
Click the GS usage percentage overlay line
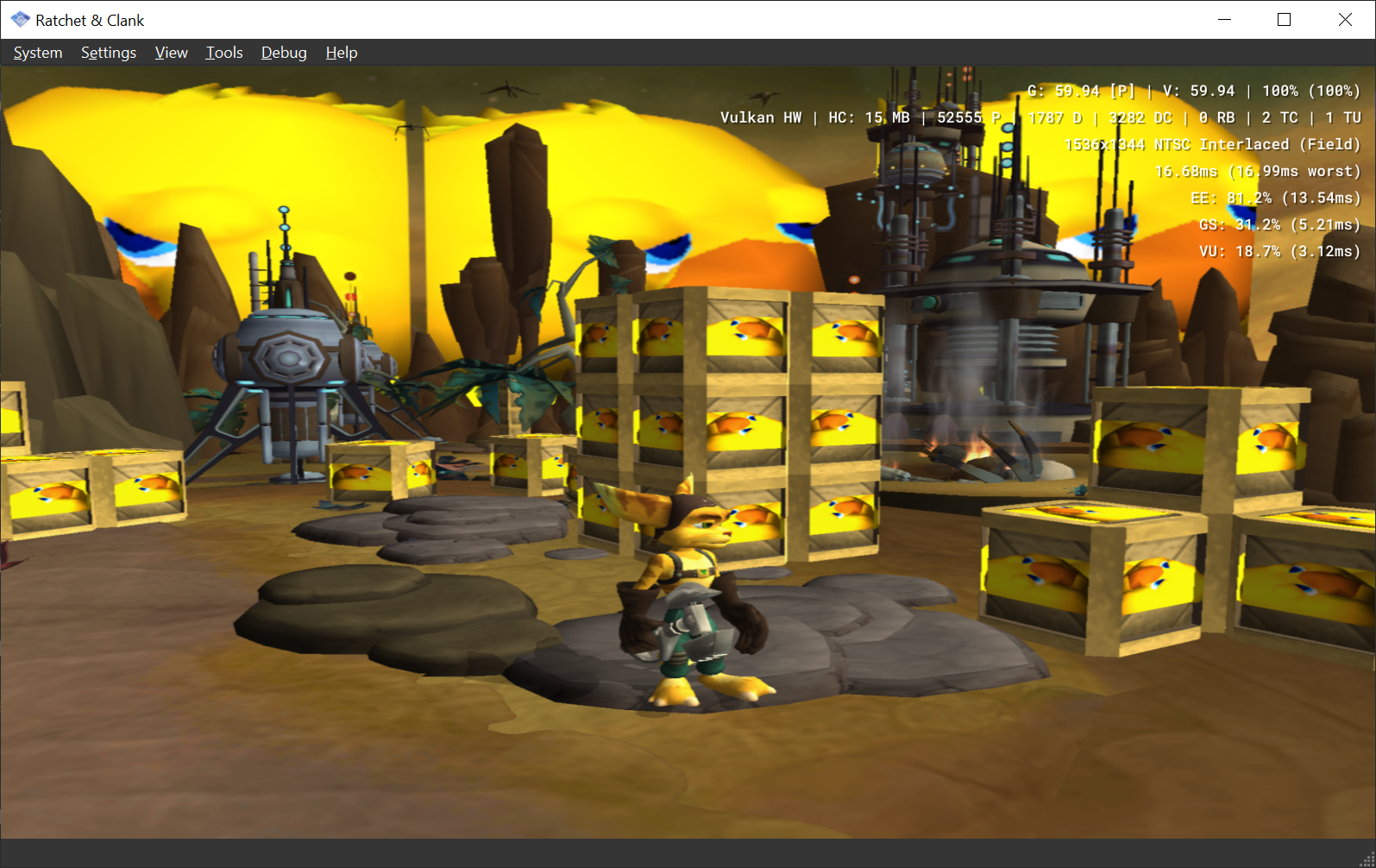1279,224
